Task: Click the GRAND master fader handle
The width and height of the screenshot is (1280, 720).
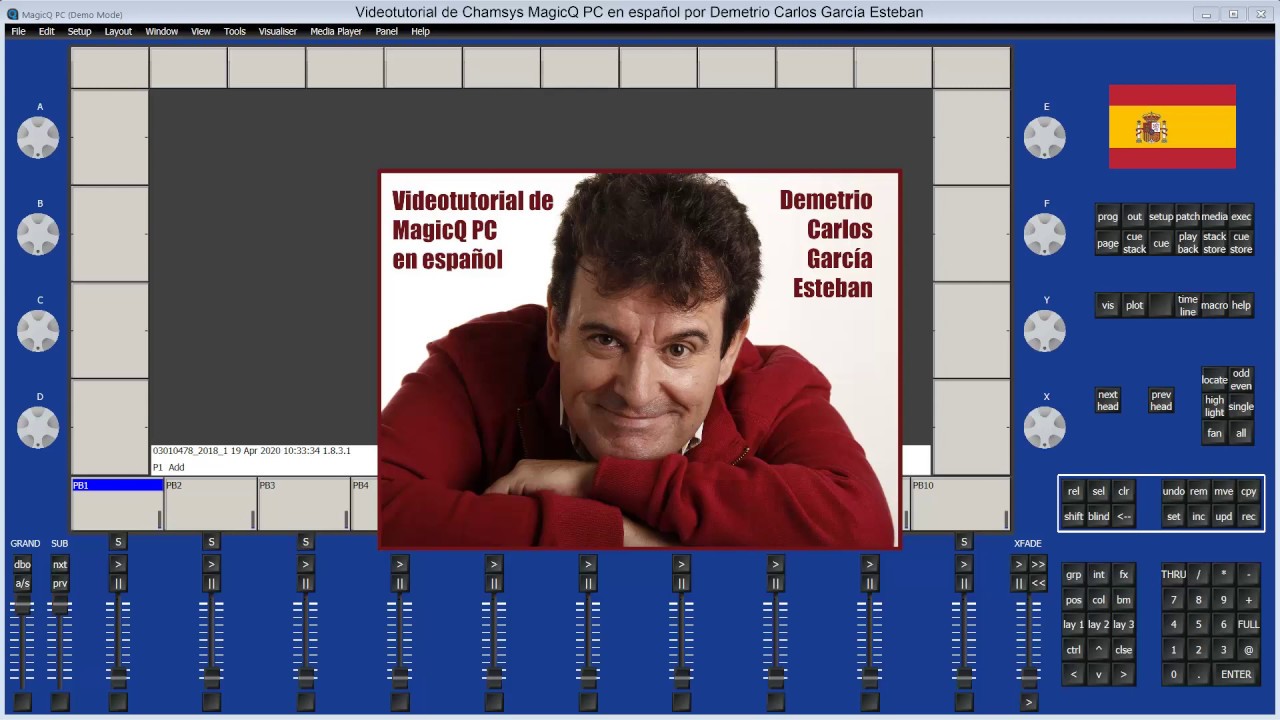Action: (x=22, y=607)
